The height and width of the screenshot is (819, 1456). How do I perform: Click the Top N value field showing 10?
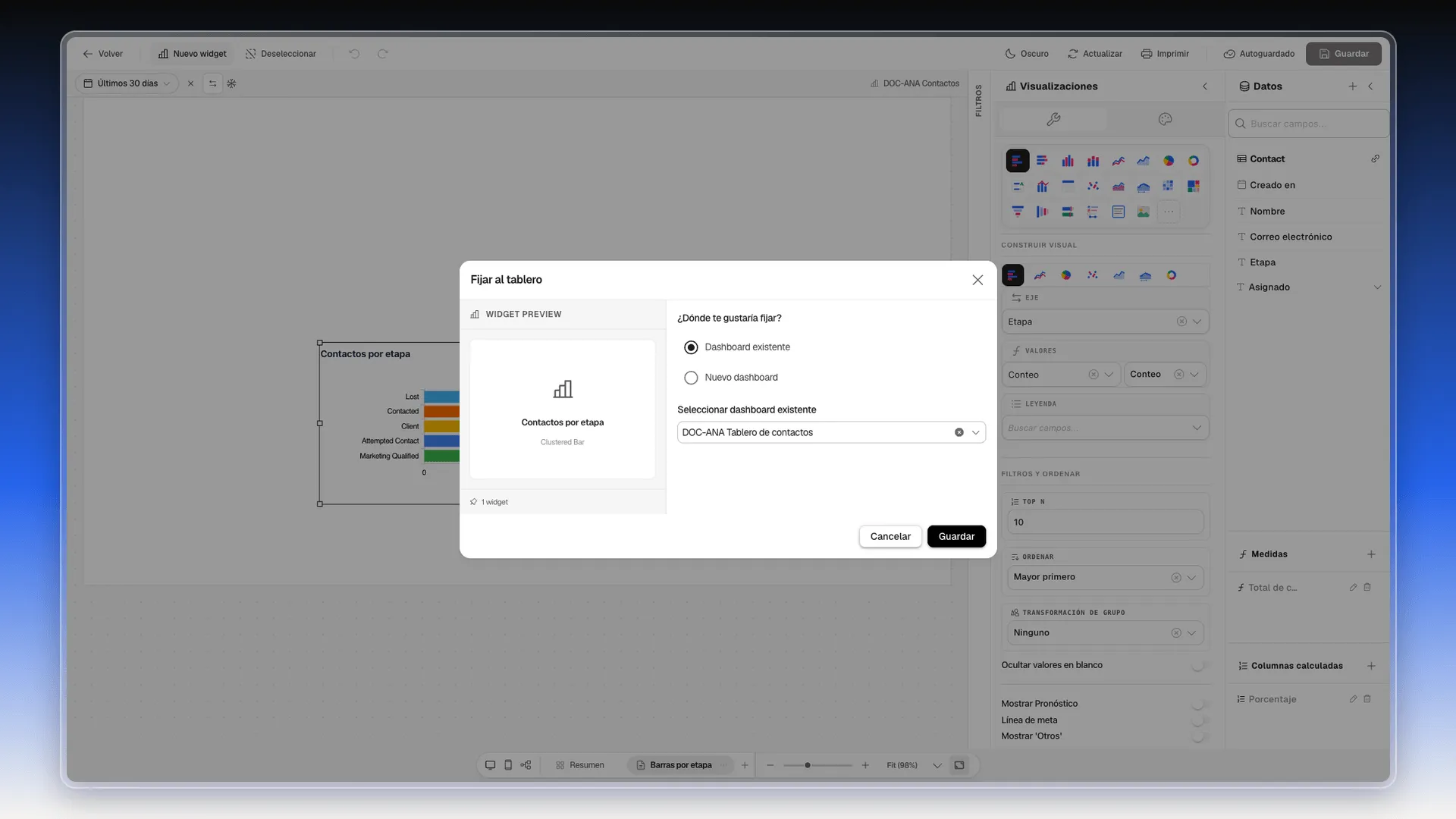pos(1105,522)
